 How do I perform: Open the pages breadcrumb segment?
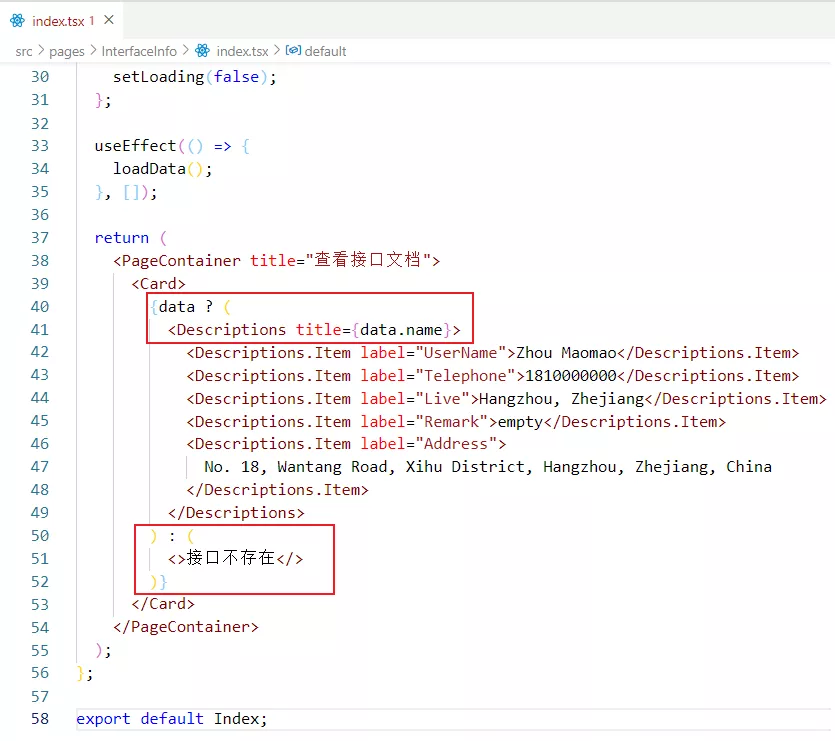[67, 51]
